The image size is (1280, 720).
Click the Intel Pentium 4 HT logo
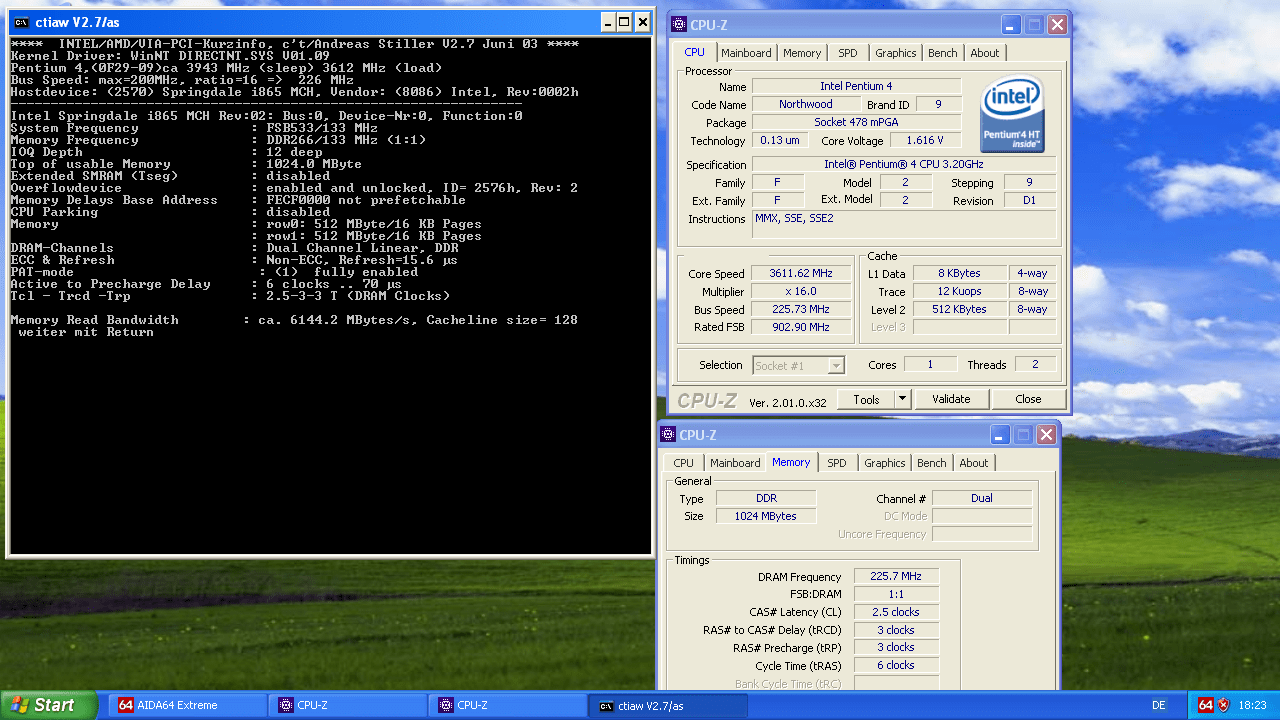1013,115
